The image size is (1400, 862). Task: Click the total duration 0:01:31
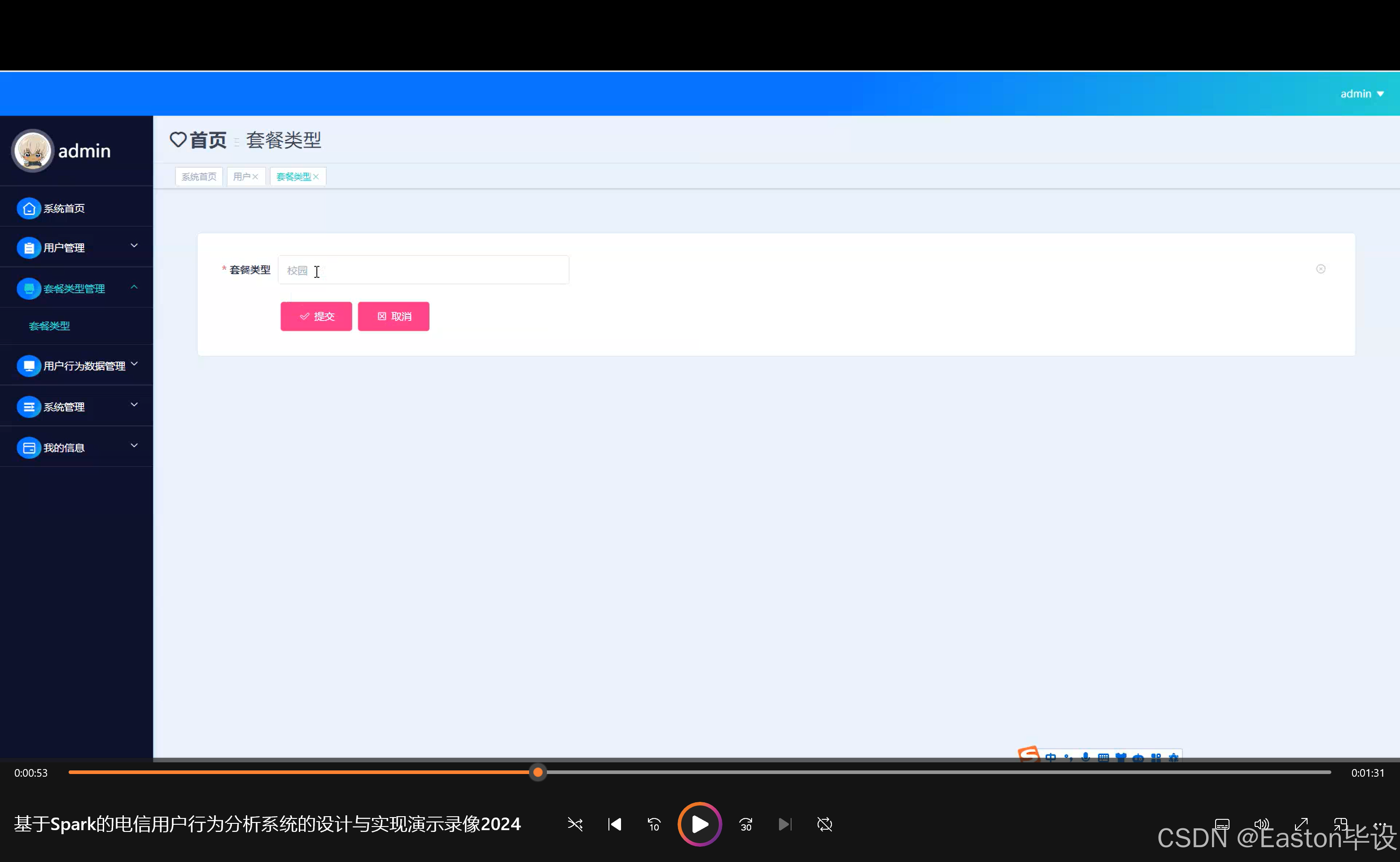1368,773
